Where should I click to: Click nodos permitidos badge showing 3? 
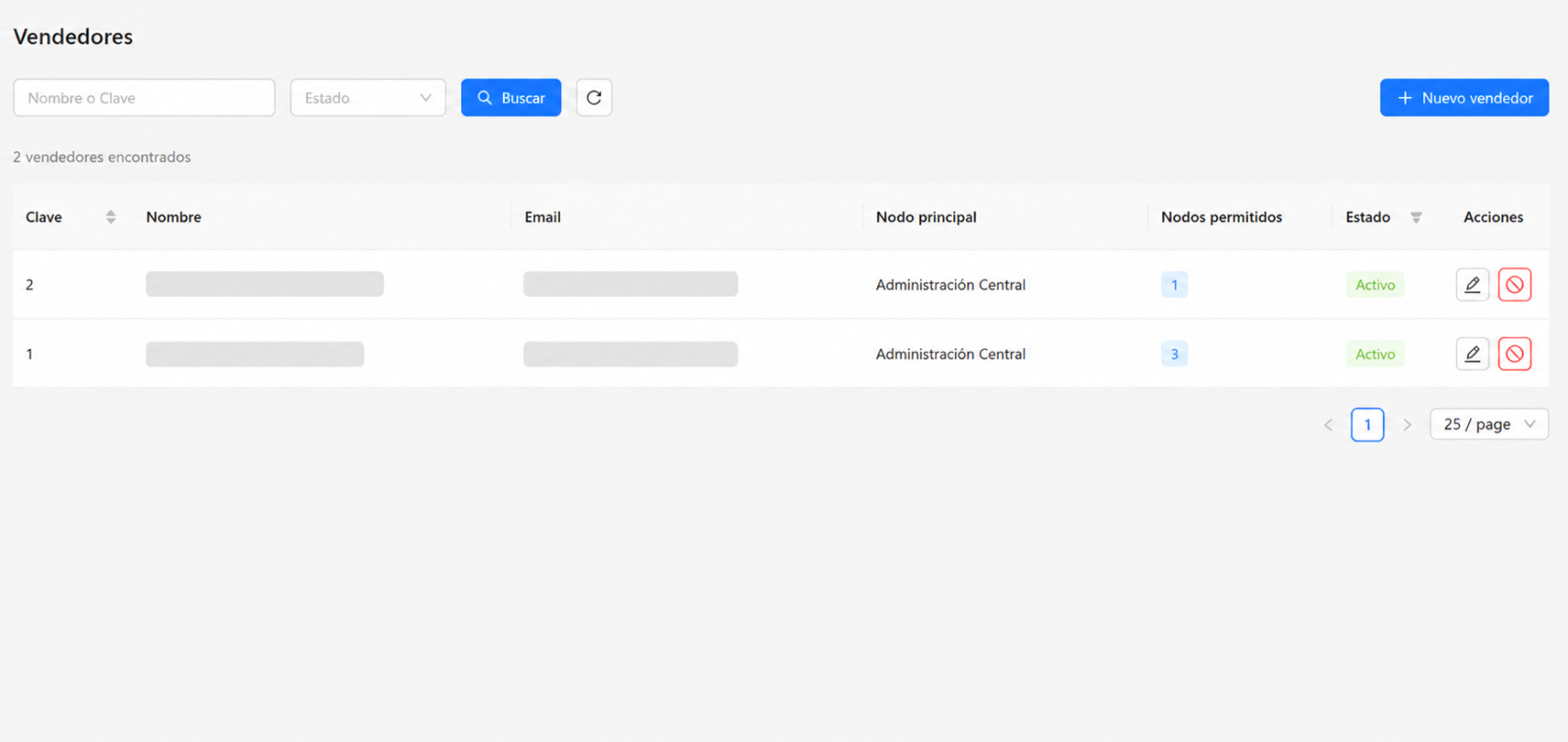[x=1174, y=354]
